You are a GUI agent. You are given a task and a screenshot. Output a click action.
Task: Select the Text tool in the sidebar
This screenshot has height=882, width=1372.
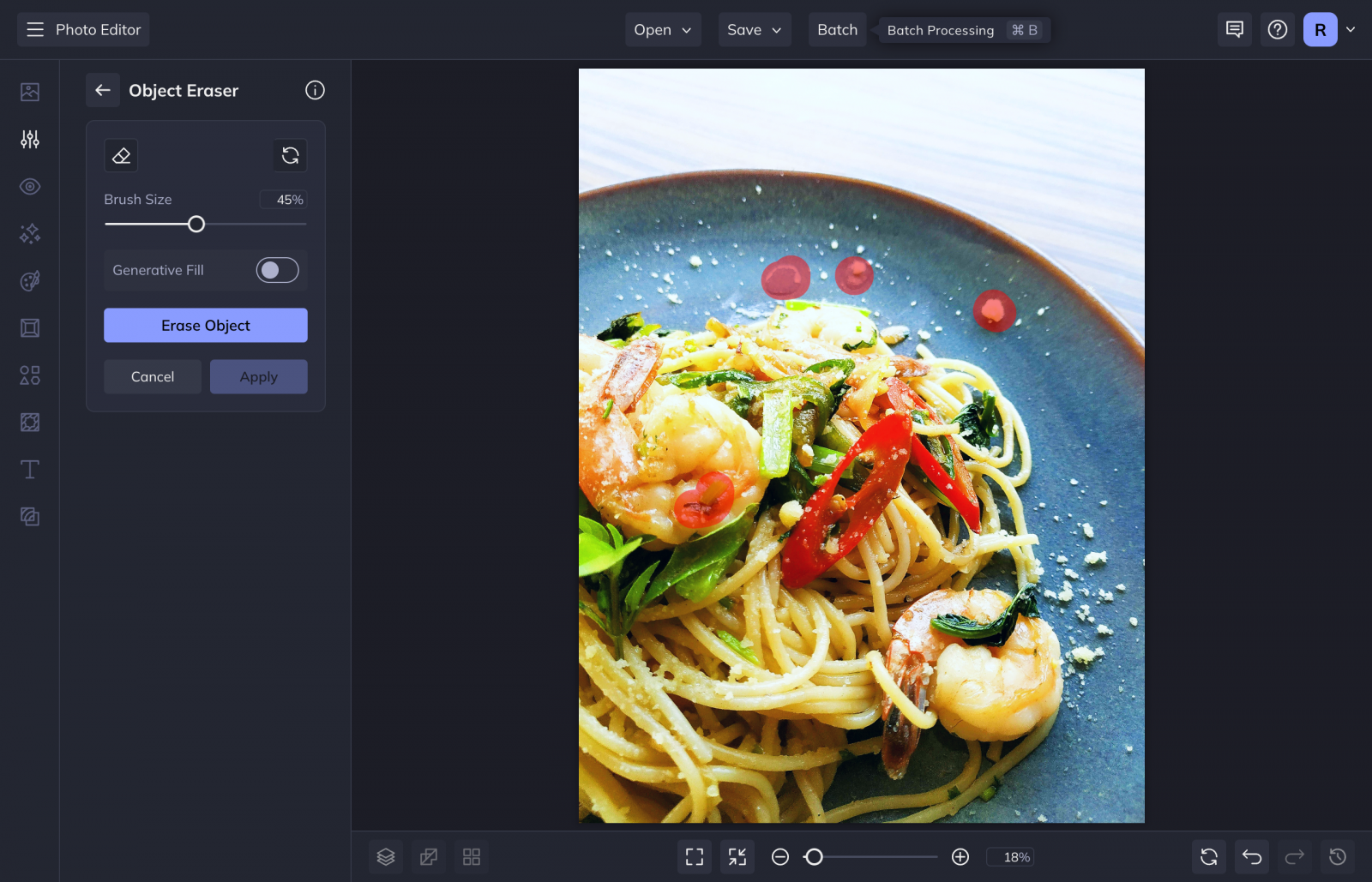29,469
